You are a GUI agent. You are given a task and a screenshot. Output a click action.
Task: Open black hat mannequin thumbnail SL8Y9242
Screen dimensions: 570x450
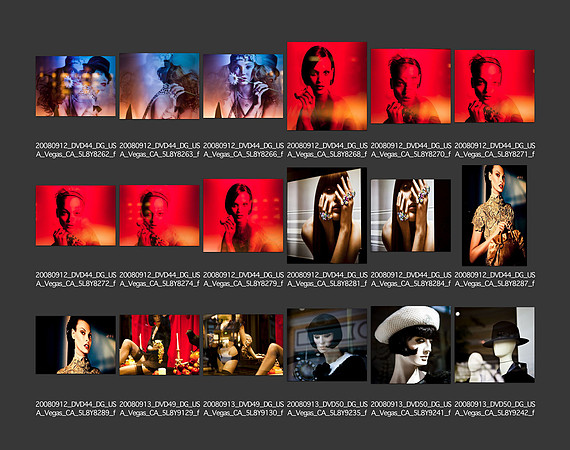(494, 345)
